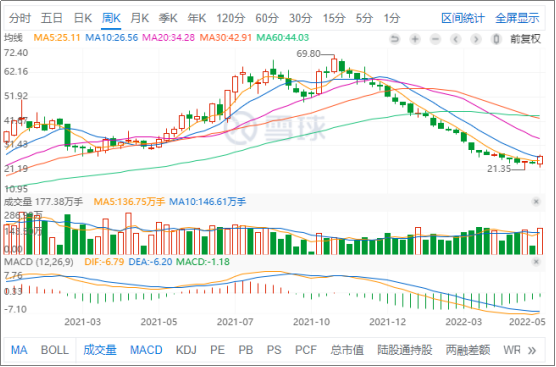
Task: Shift chart right with next arrow
Action: point(477,39)
